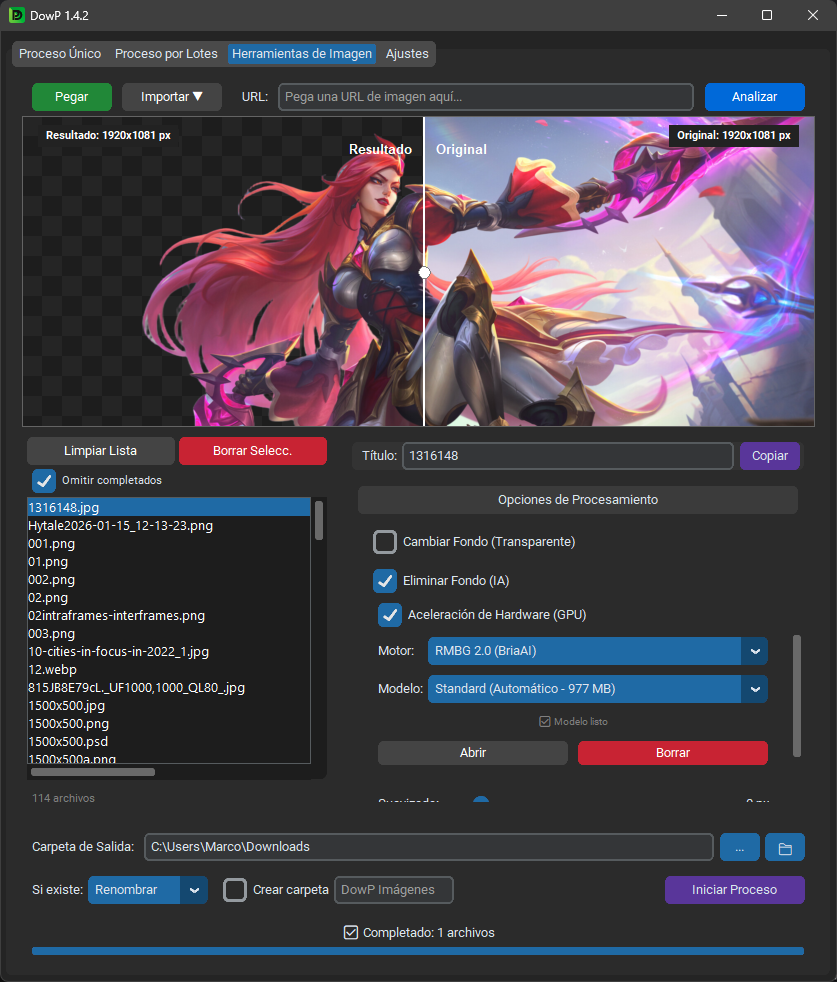Select 1500x500.jpg in the file list
Image resolution: width=837 pixels, height=982 pixels.
(x=169, y=706)
